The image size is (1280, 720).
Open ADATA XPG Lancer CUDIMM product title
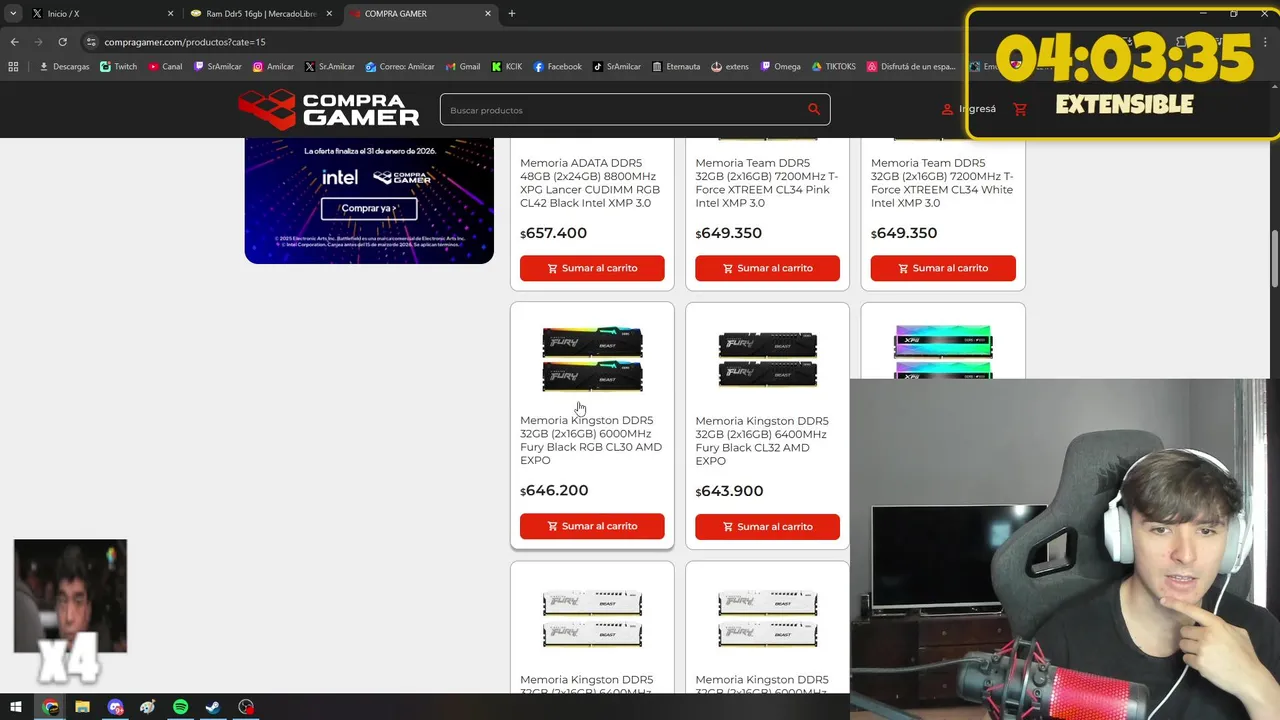pyautogui.click(x=592, y=183)
